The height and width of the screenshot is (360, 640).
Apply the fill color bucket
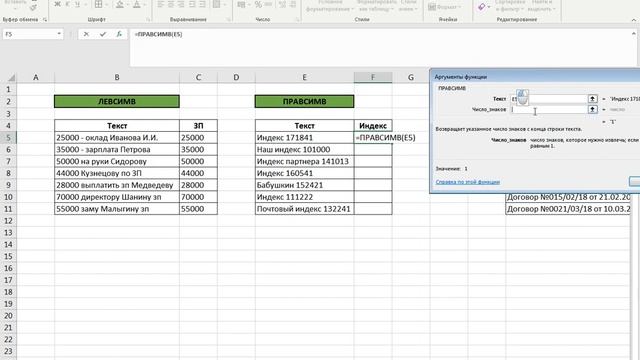tap(120, 4)
